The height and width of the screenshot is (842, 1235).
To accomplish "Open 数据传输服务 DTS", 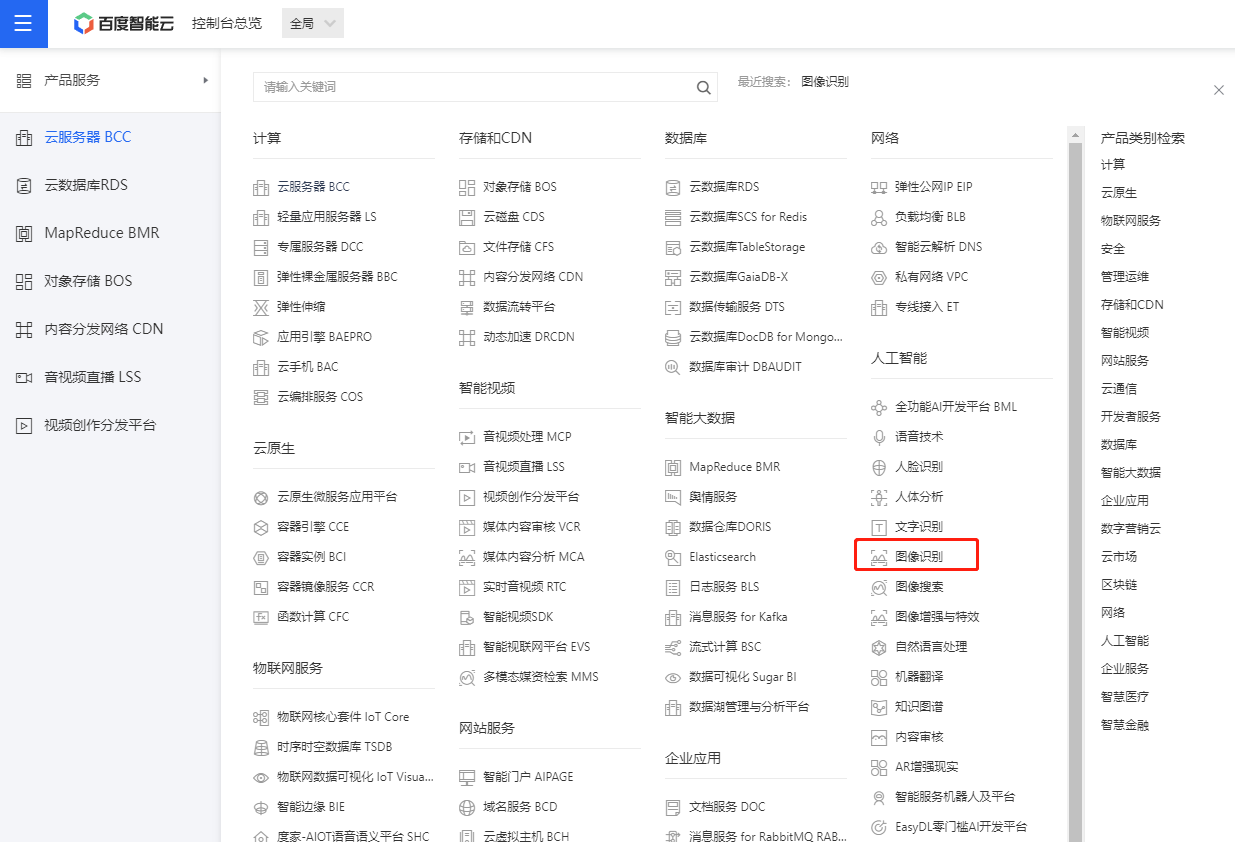I will coord(737,307).
